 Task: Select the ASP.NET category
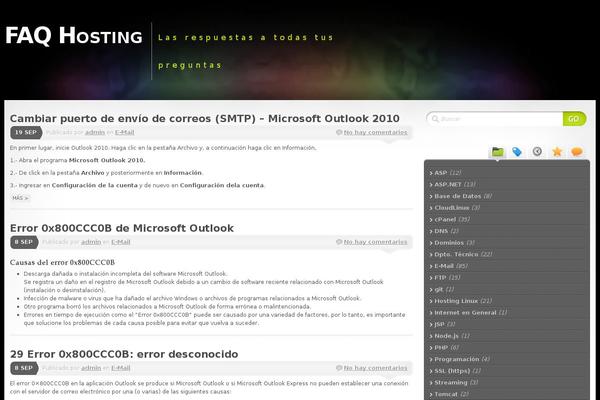click(448, 184)
